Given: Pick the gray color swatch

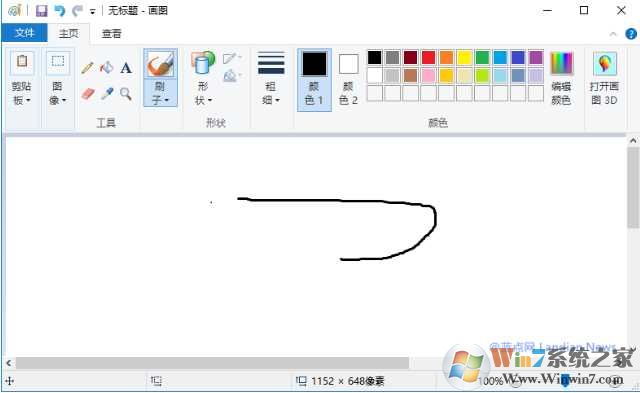Looking at the screenshot, I should [392, 57].
